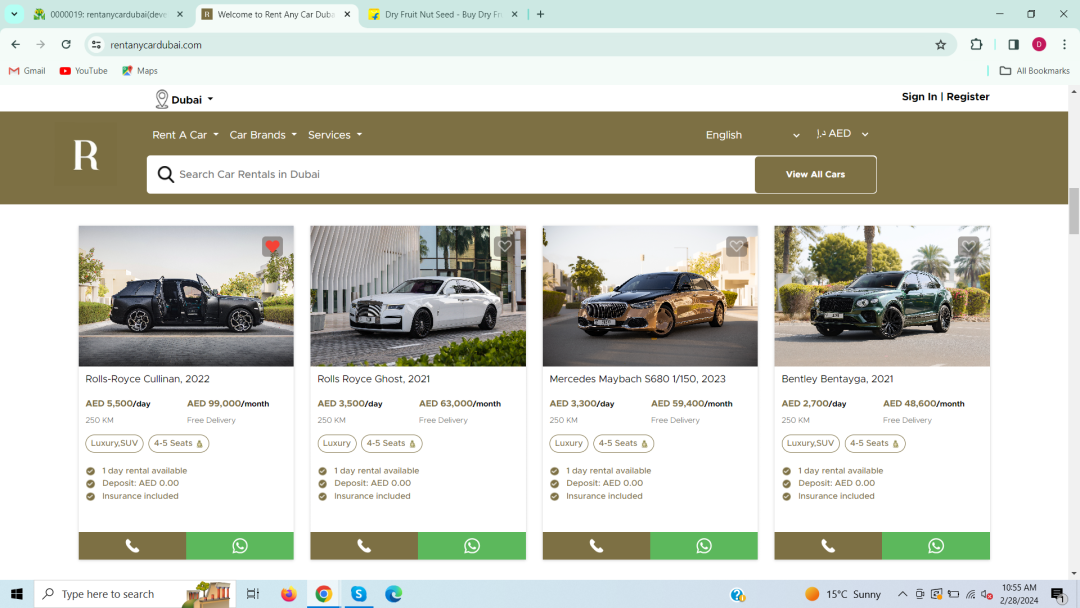
Task: Open WhatsApp chat for Rolls Royce Ghost
Action: point(471,546)
